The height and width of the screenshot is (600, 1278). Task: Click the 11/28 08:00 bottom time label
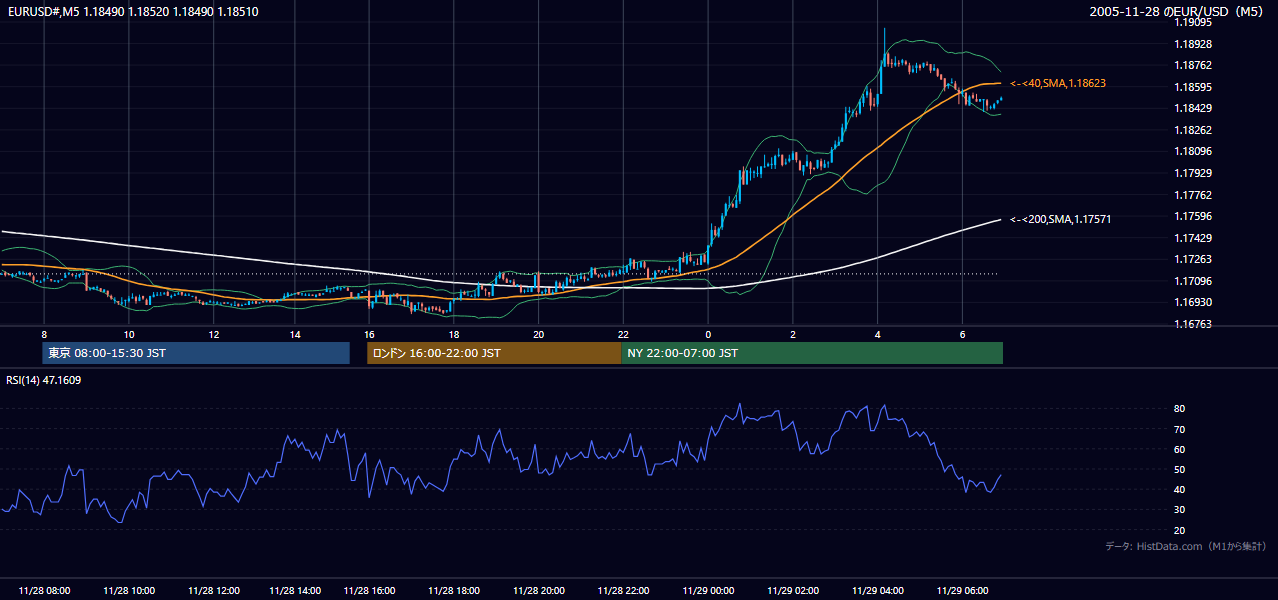44,591
